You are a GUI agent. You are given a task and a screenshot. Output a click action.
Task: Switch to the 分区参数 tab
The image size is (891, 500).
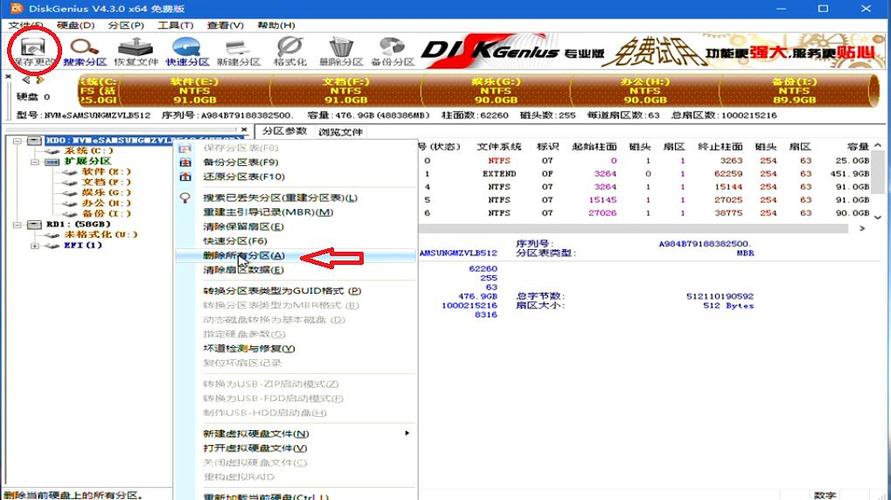tap(284, 131)
